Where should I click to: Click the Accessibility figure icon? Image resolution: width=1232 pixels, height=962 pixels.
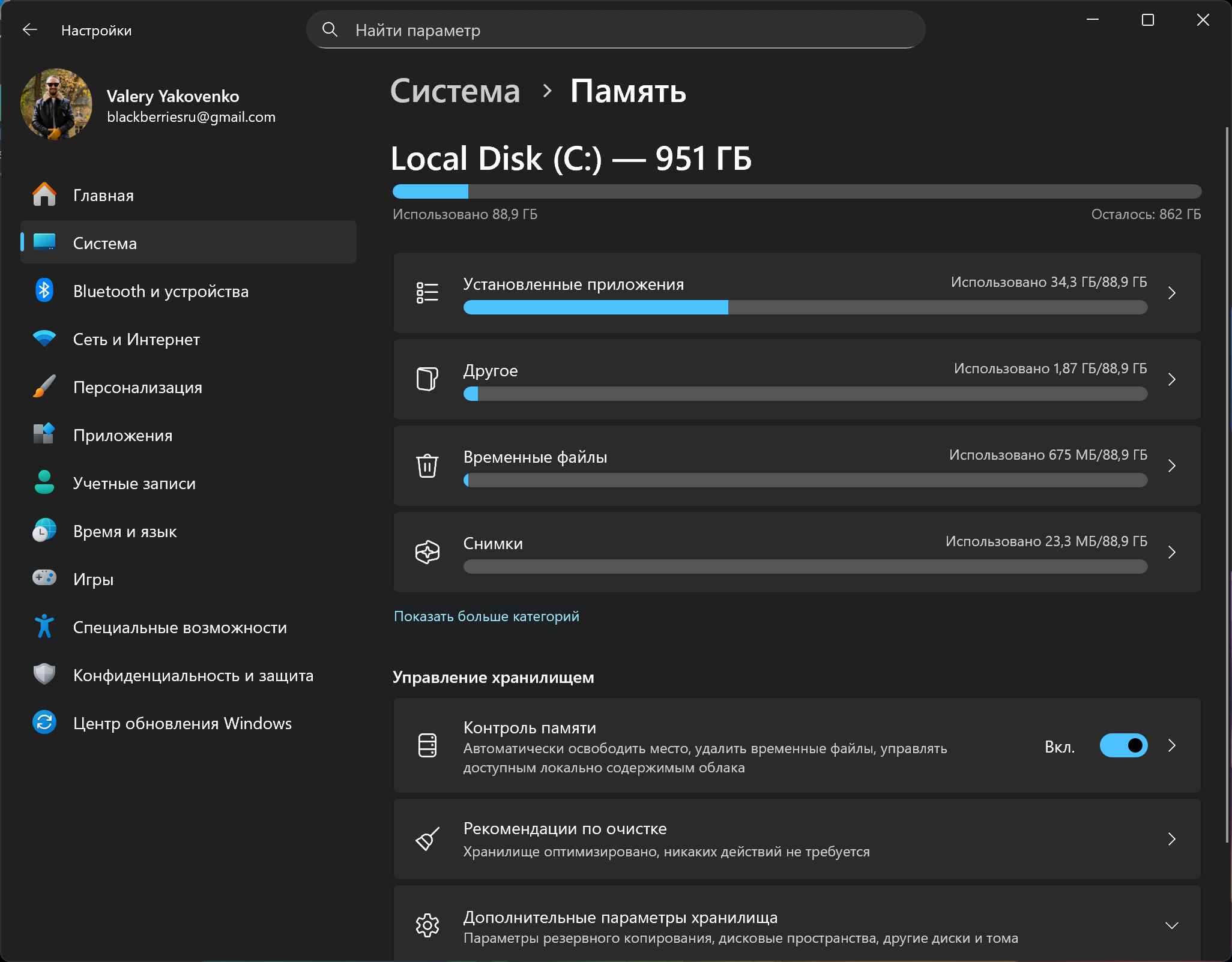(44, 627)
